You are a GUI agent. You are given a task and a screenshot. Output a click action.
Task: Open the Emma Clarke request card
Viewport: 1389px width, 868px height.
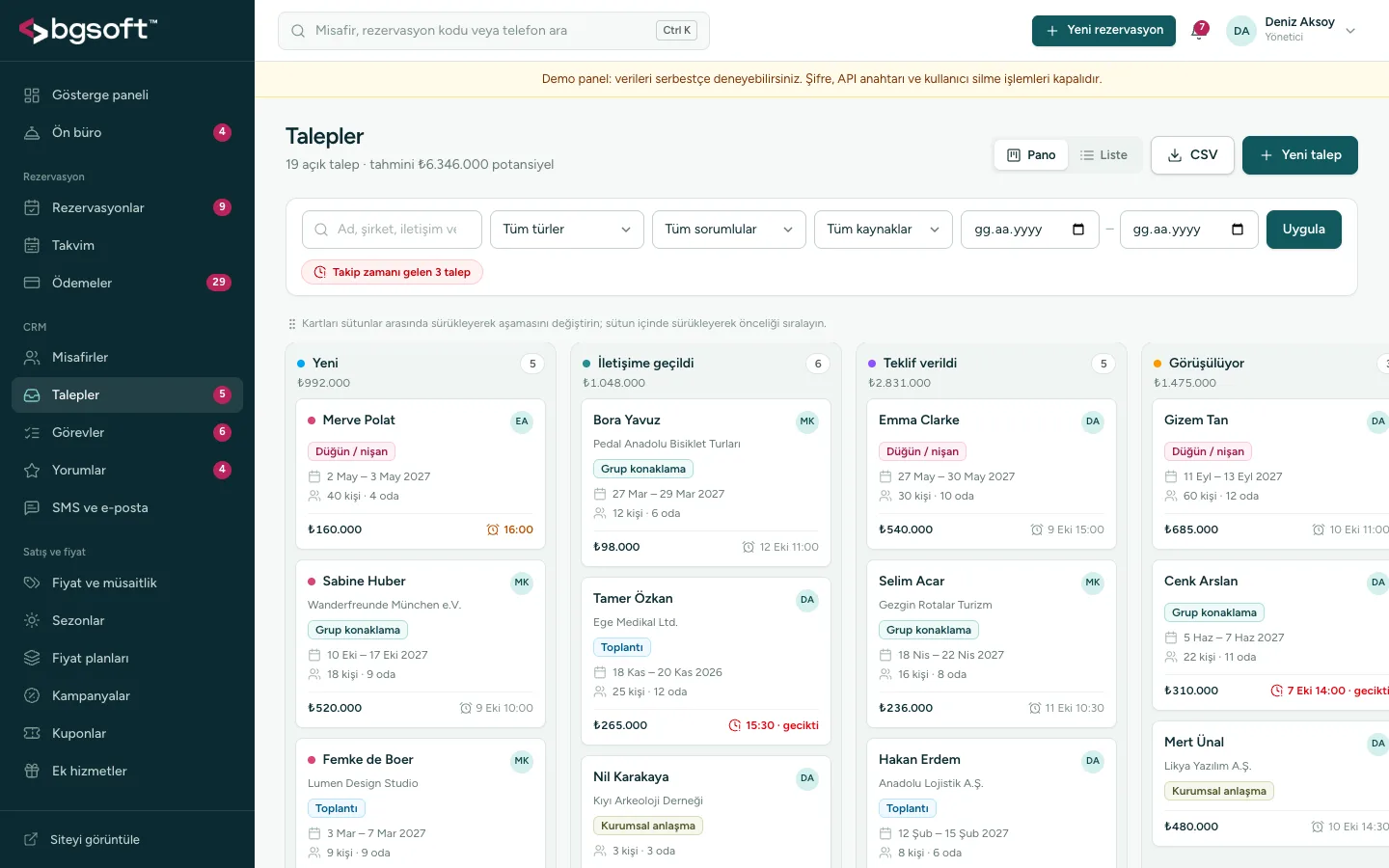[992, 475]
